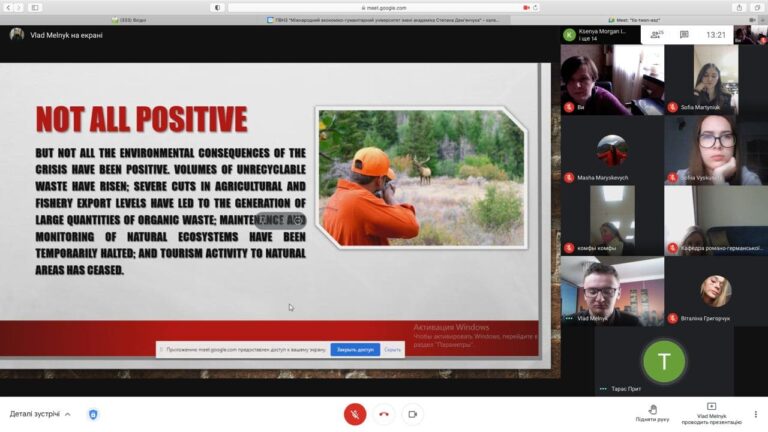
Task: Open the participants list icon
Action: [656, 35]
